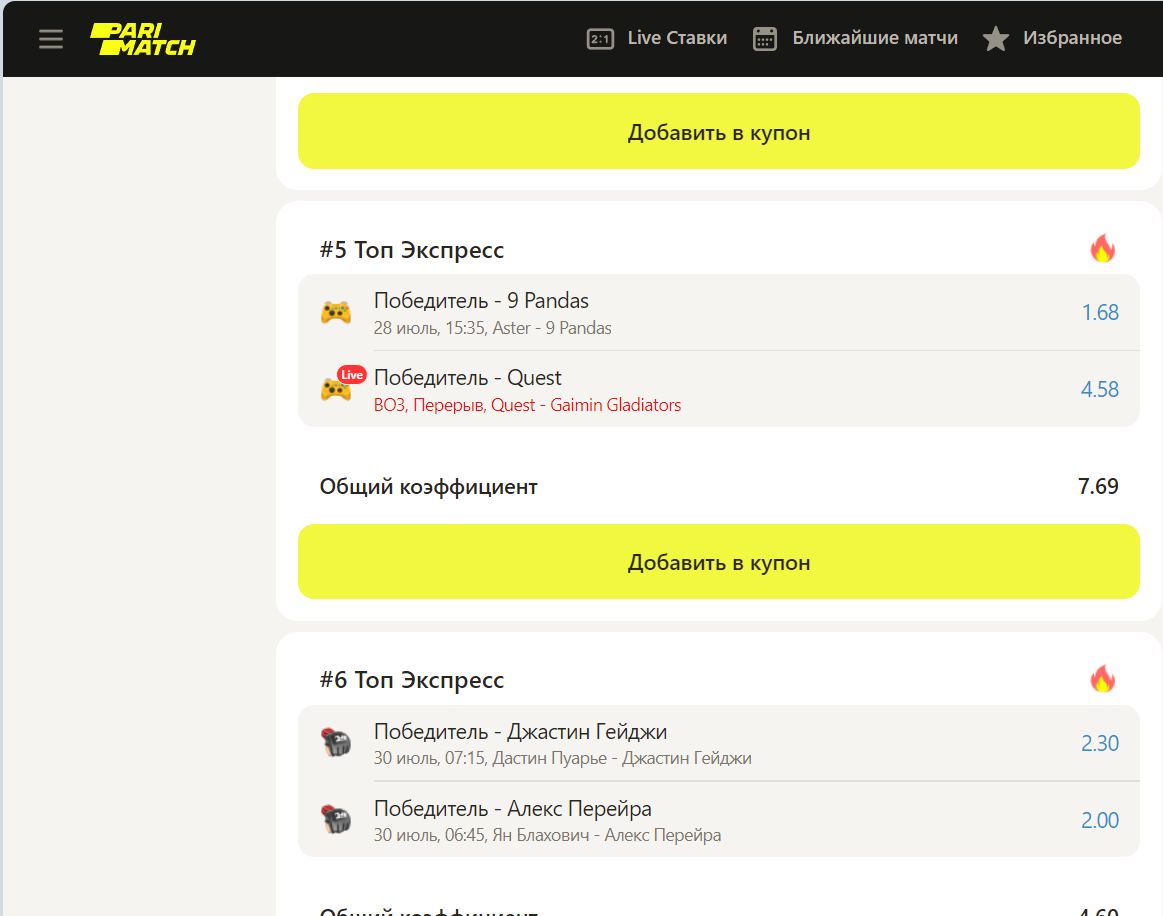Click live gamepad icon next to Quest

(335, 389)
